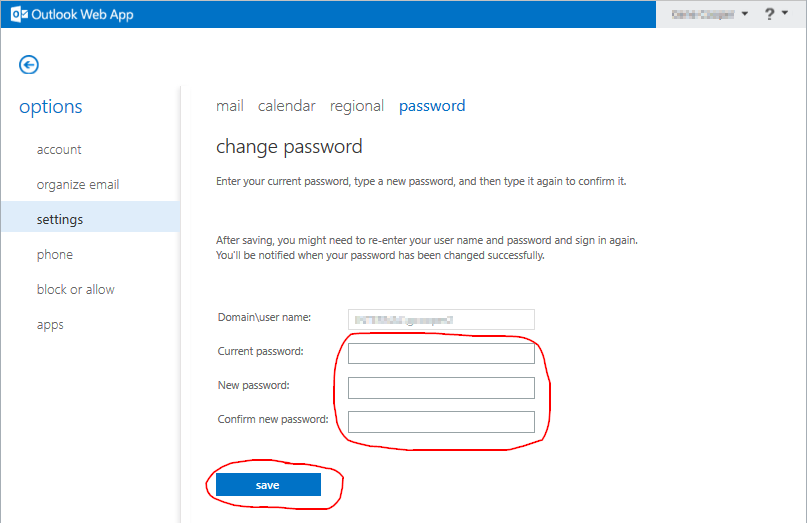Screen dimensions: 807x523
Task: Select the password tab
Action: 432,106
